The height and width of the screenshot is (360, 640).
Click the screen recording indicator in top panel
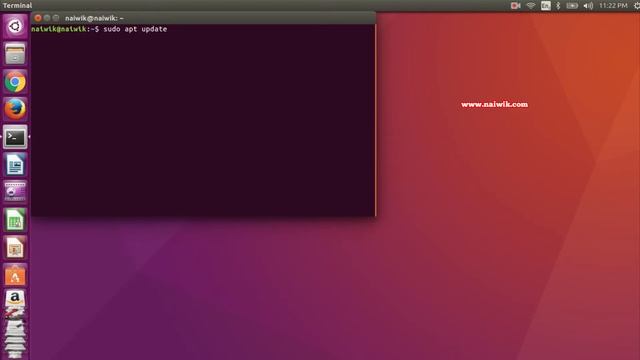tap(516, 6)
